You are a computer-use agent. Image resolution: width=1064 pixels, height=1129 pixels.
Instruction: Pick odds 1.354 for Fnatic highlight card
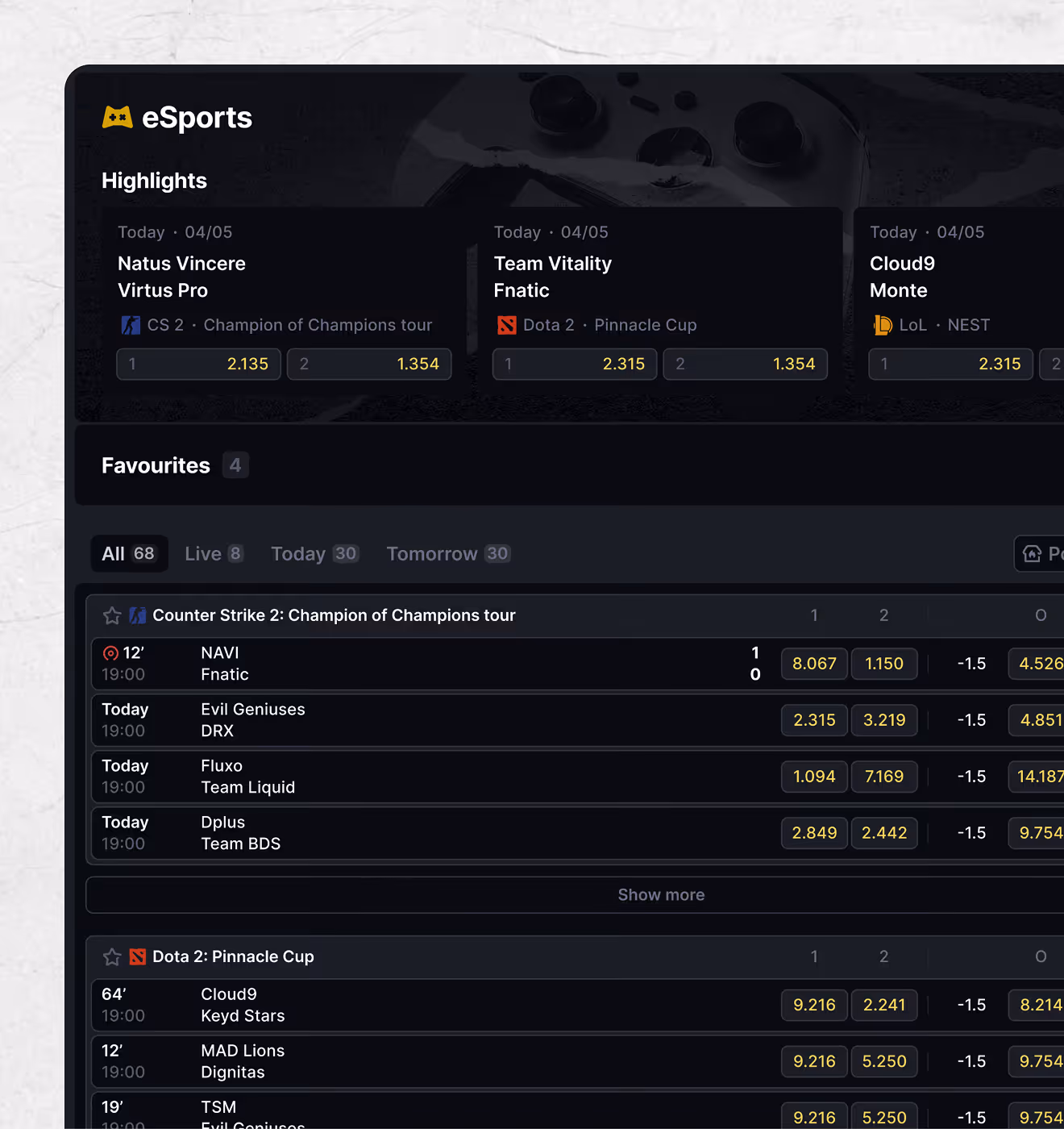[x=746, y=365]
